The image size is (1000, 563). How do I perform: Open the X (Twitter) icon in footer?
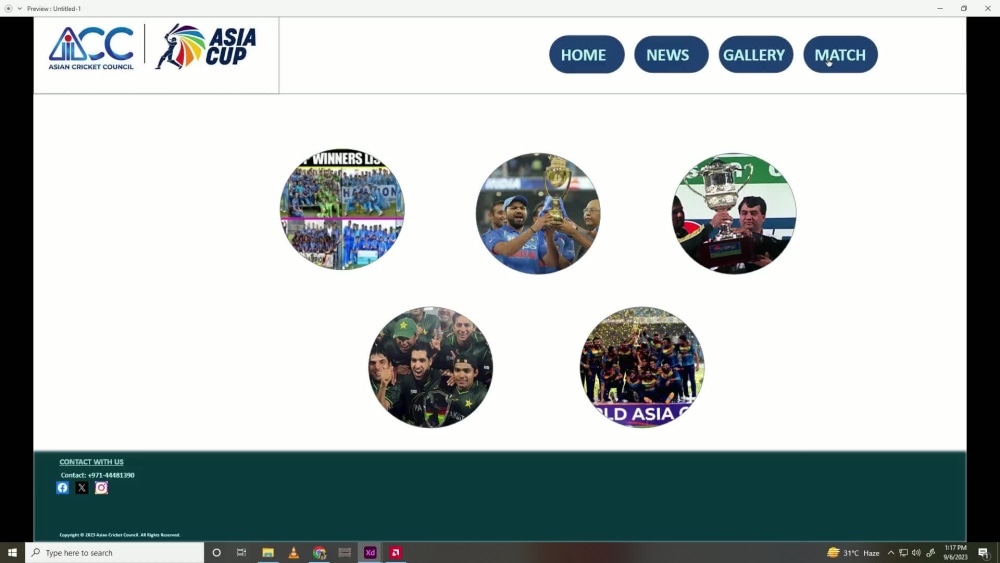tap(82, 488)
